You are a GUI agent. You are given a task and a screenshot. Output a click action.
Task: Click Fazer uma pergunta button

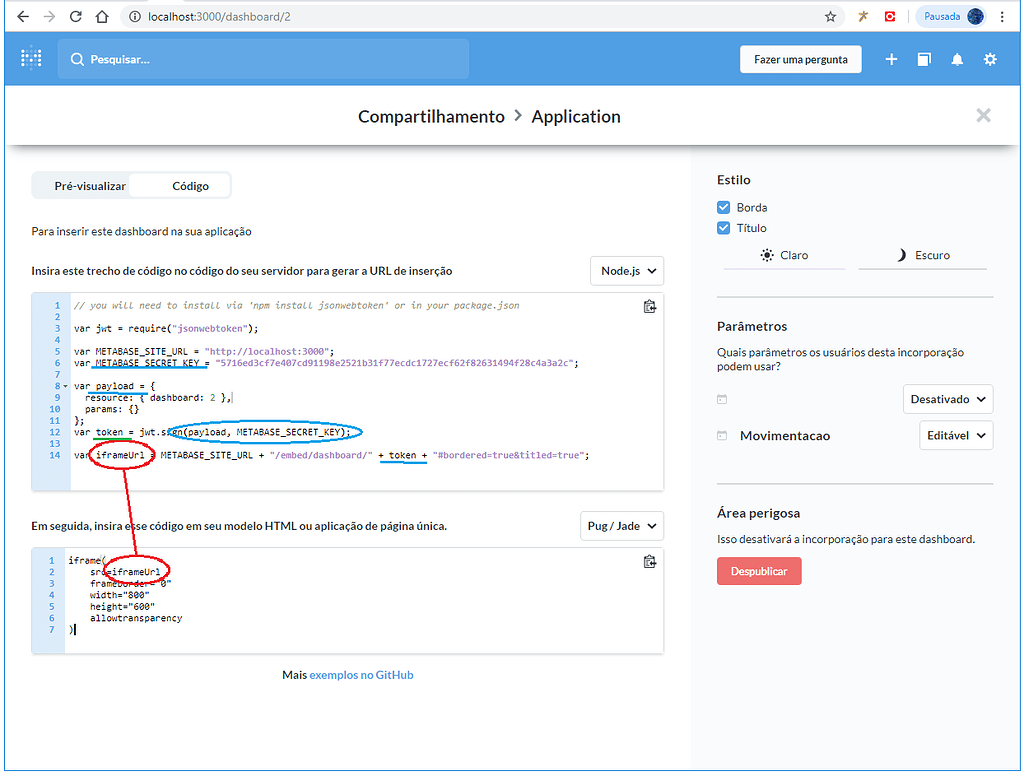click(801, 59)
